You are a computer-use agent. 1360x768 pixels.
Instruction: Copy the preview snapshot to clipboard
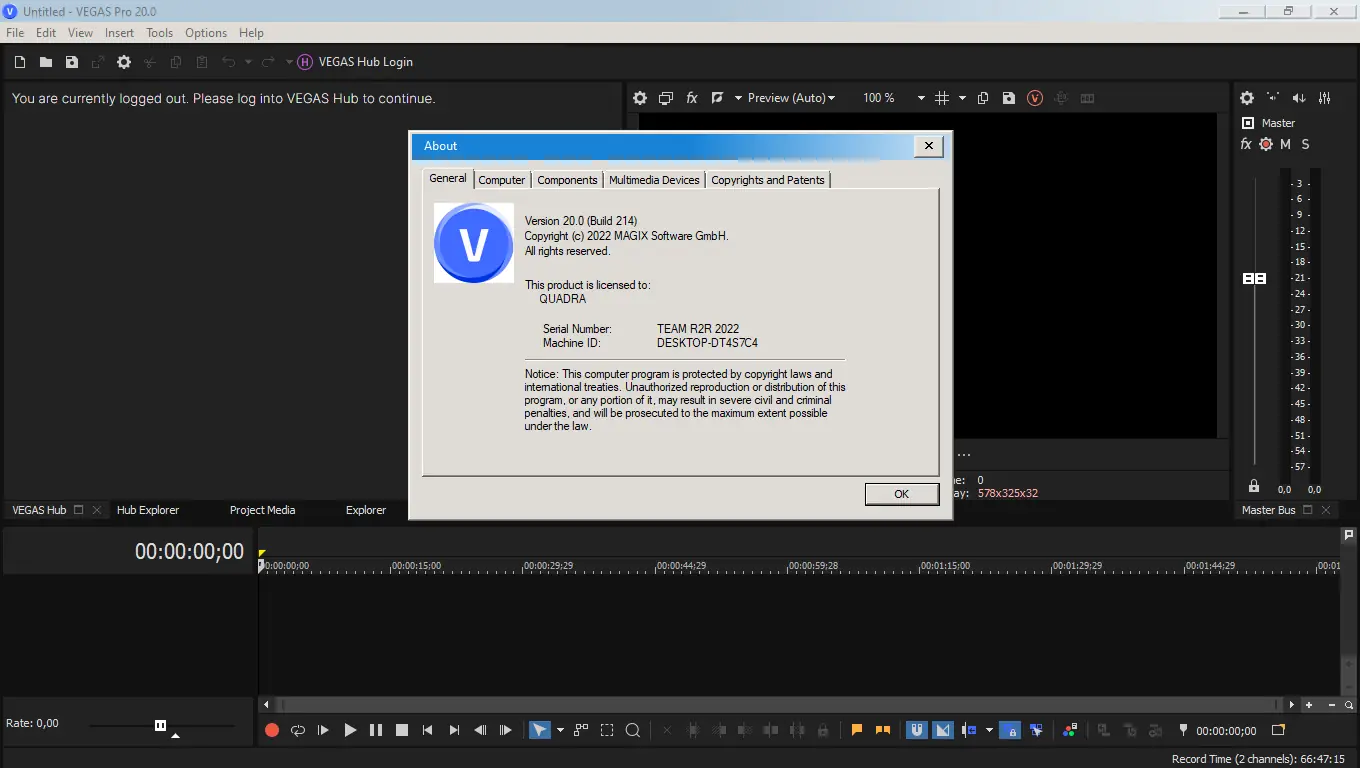coord(983,98)
